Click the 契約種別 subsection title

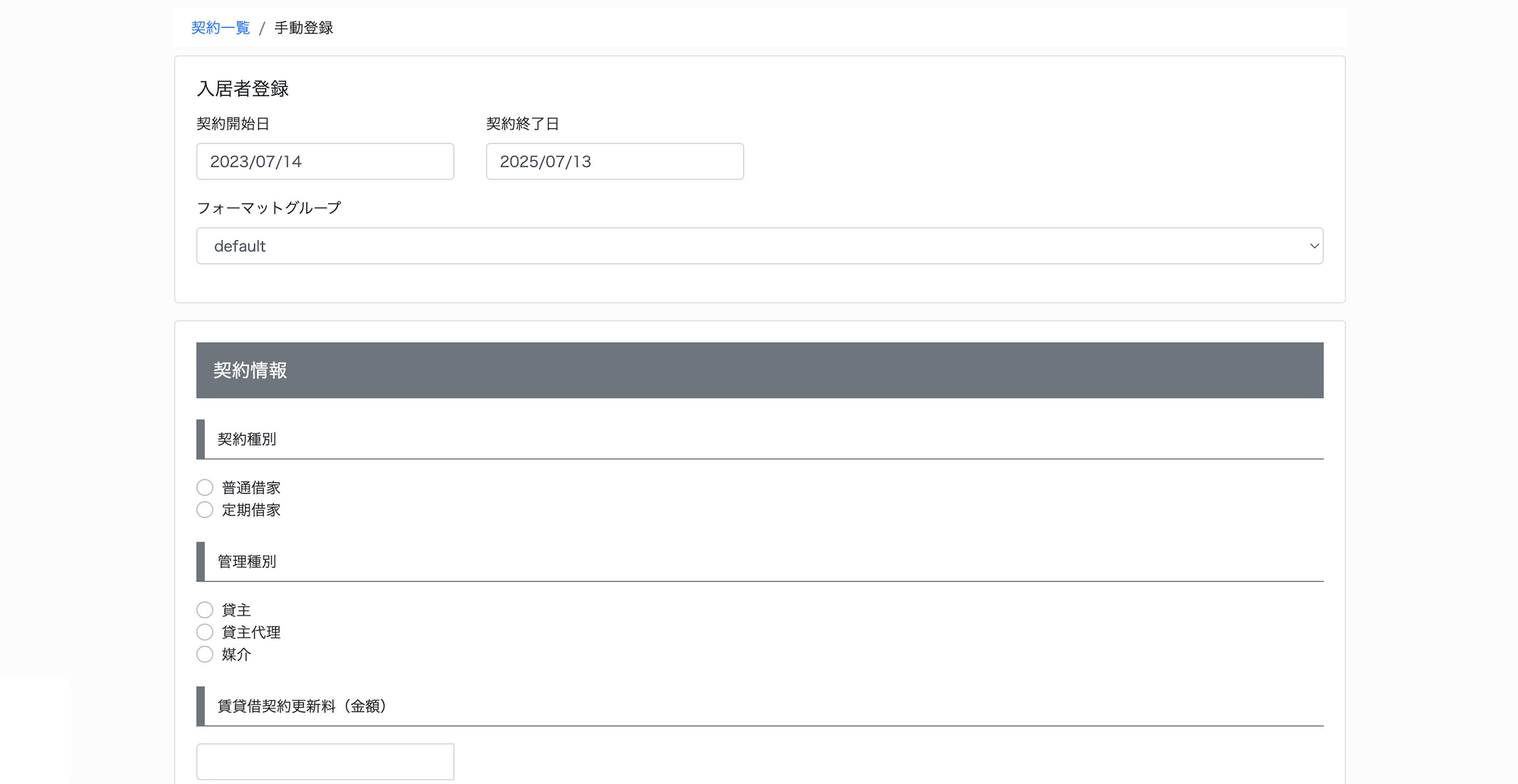(x=246, y=439)
